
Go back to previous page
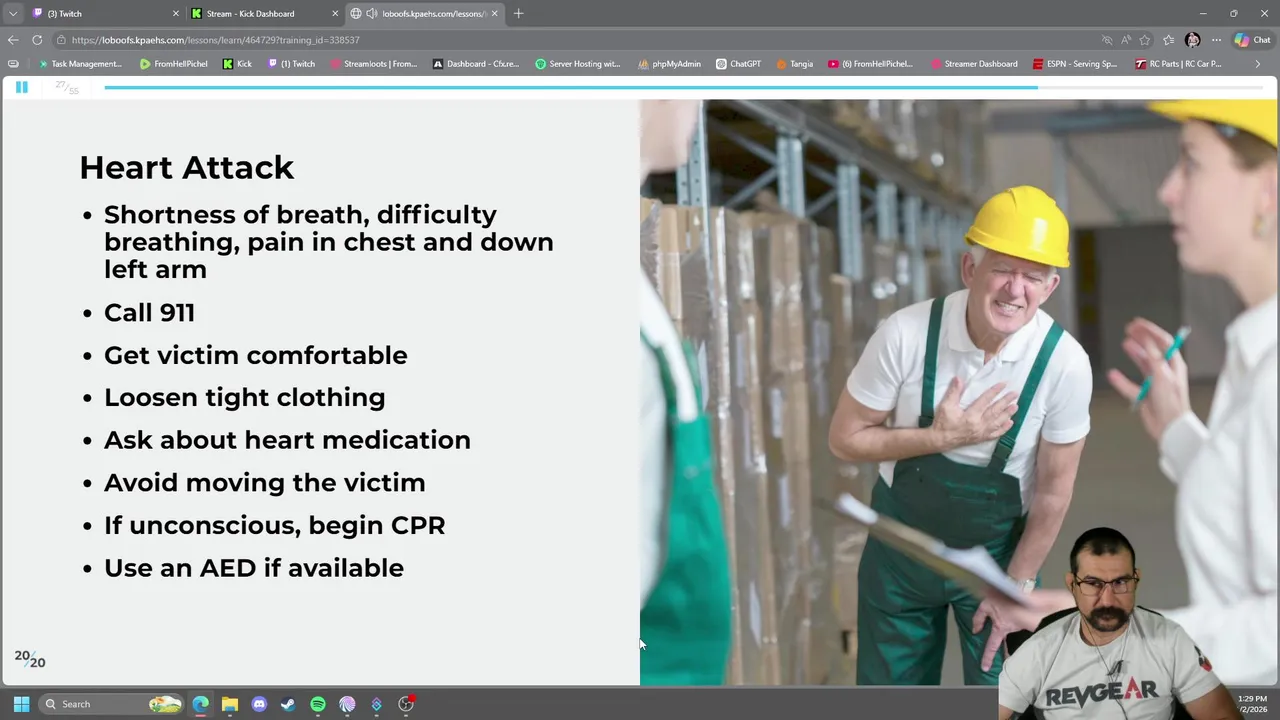coord(12,40)
